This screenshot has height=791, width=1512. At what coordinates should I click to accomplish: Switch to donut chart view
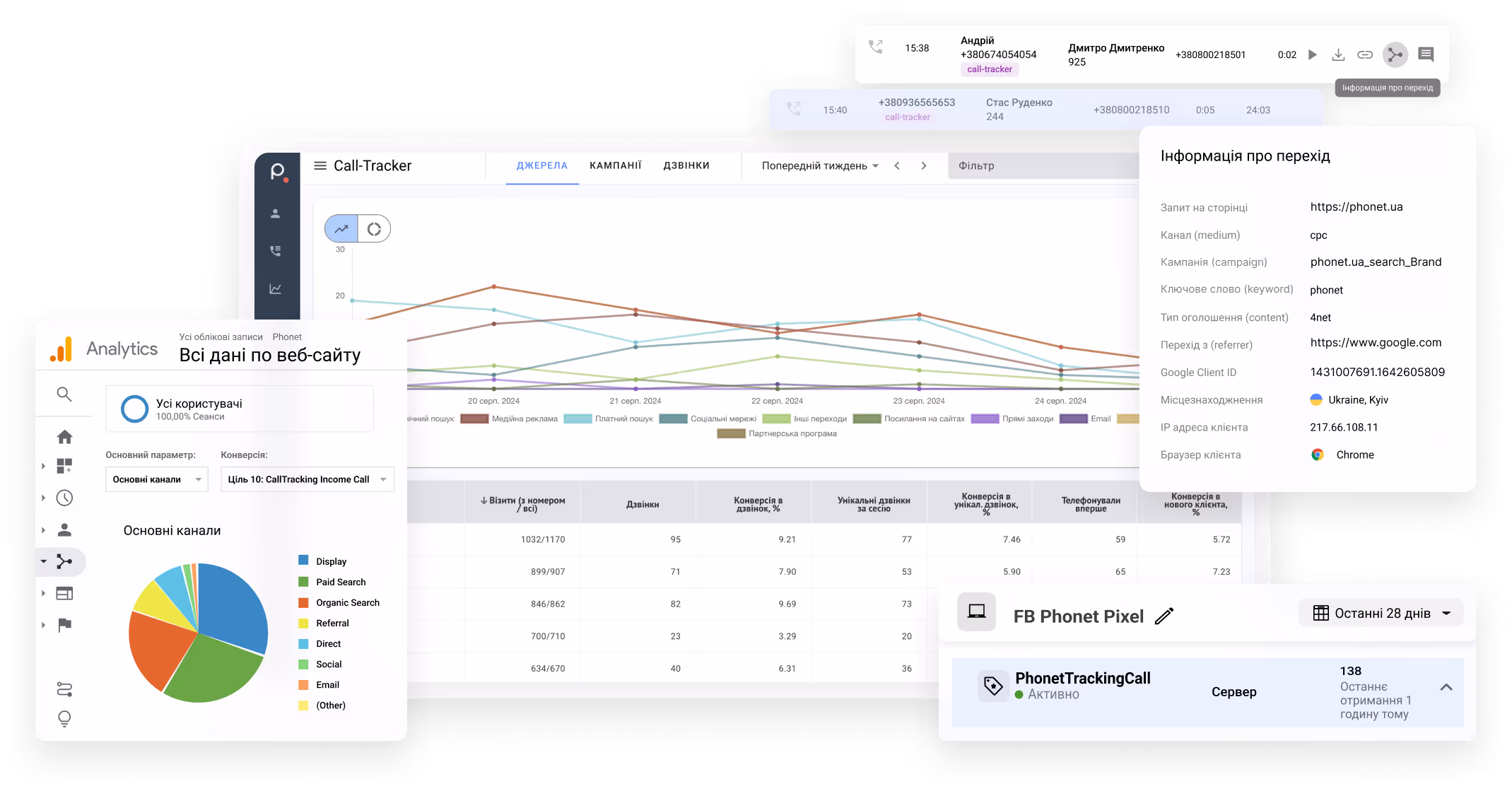[374, 229]
